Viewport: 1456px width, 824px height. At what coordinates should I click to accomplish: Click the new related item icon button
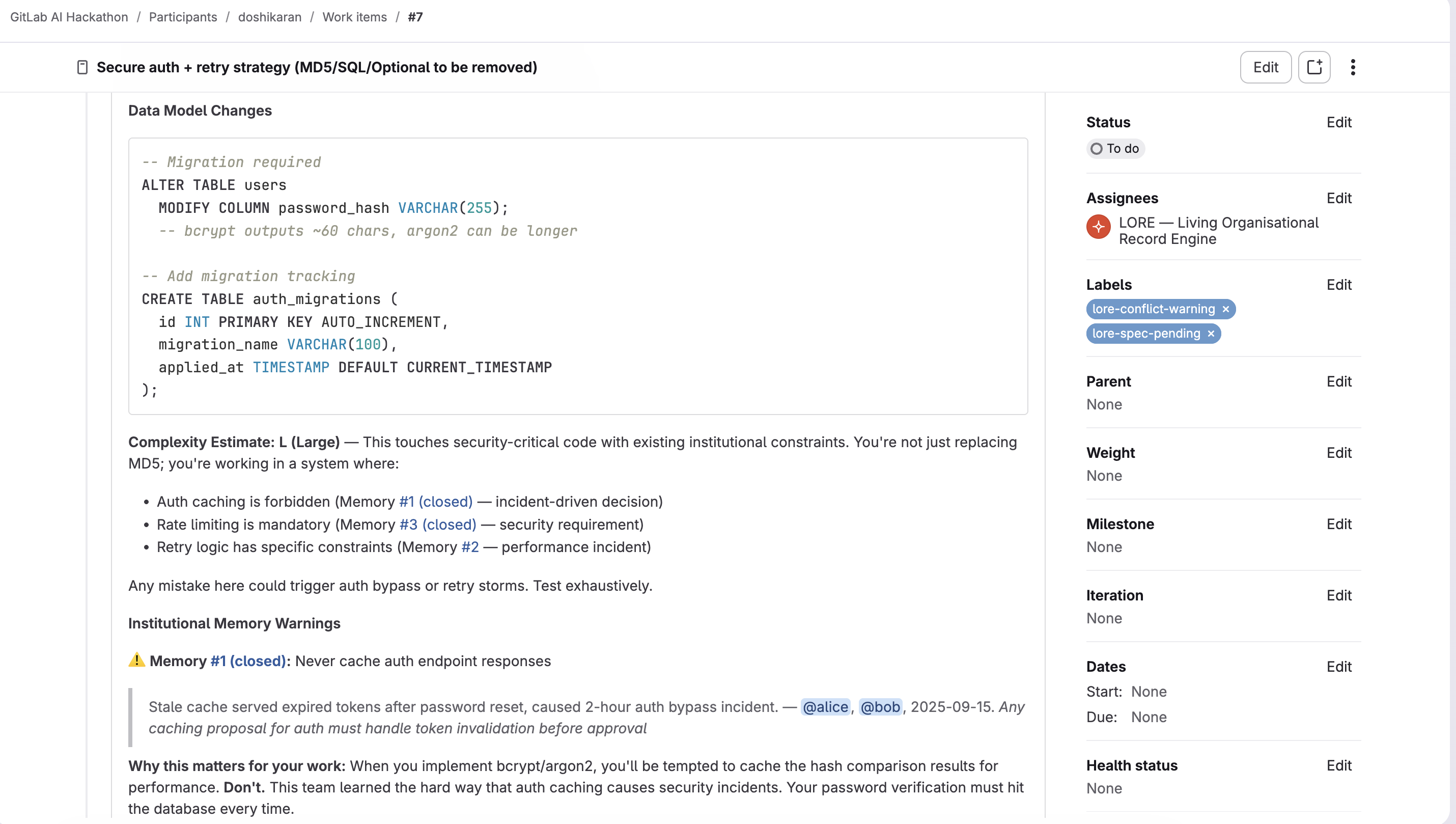click(1313, 67)
